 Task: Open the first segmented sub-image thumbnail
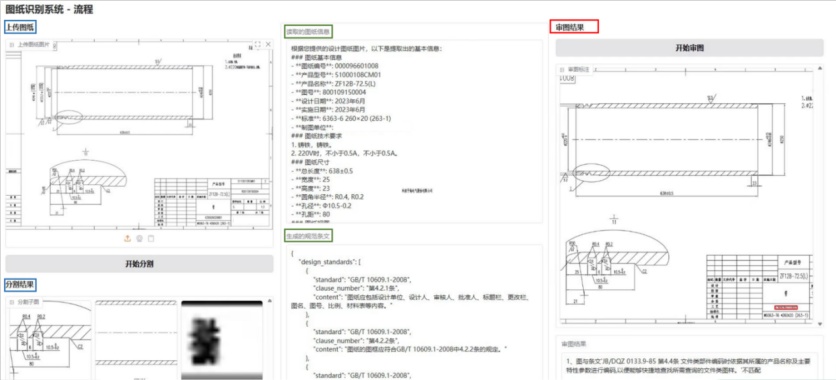tap(50, 340)
